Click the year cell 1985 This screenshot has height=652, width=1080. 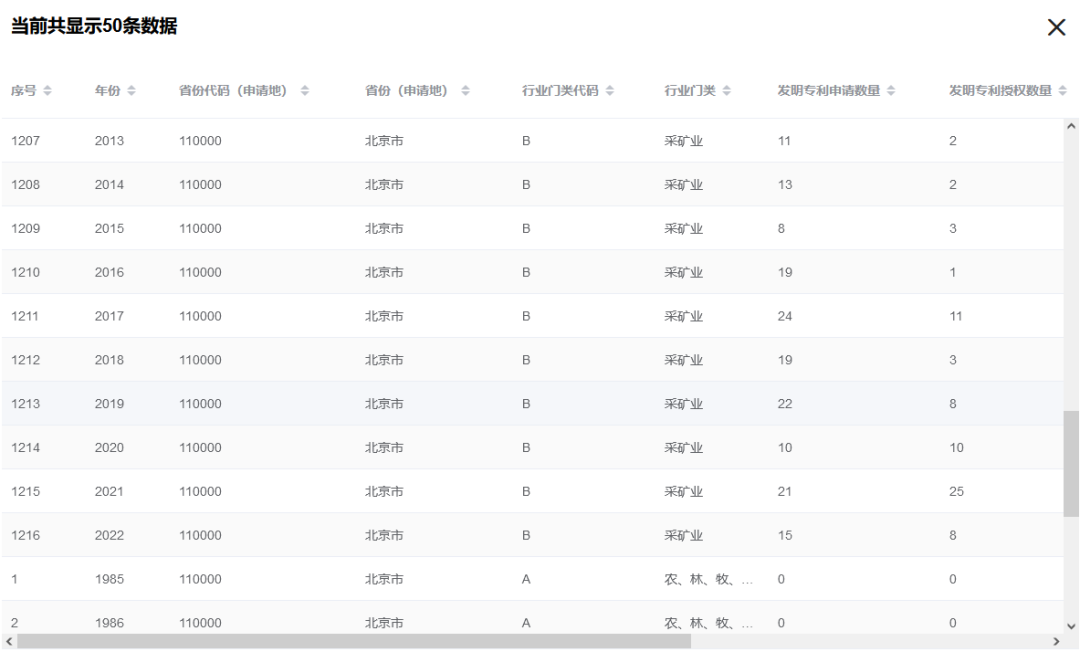click(x=110, y=579)
